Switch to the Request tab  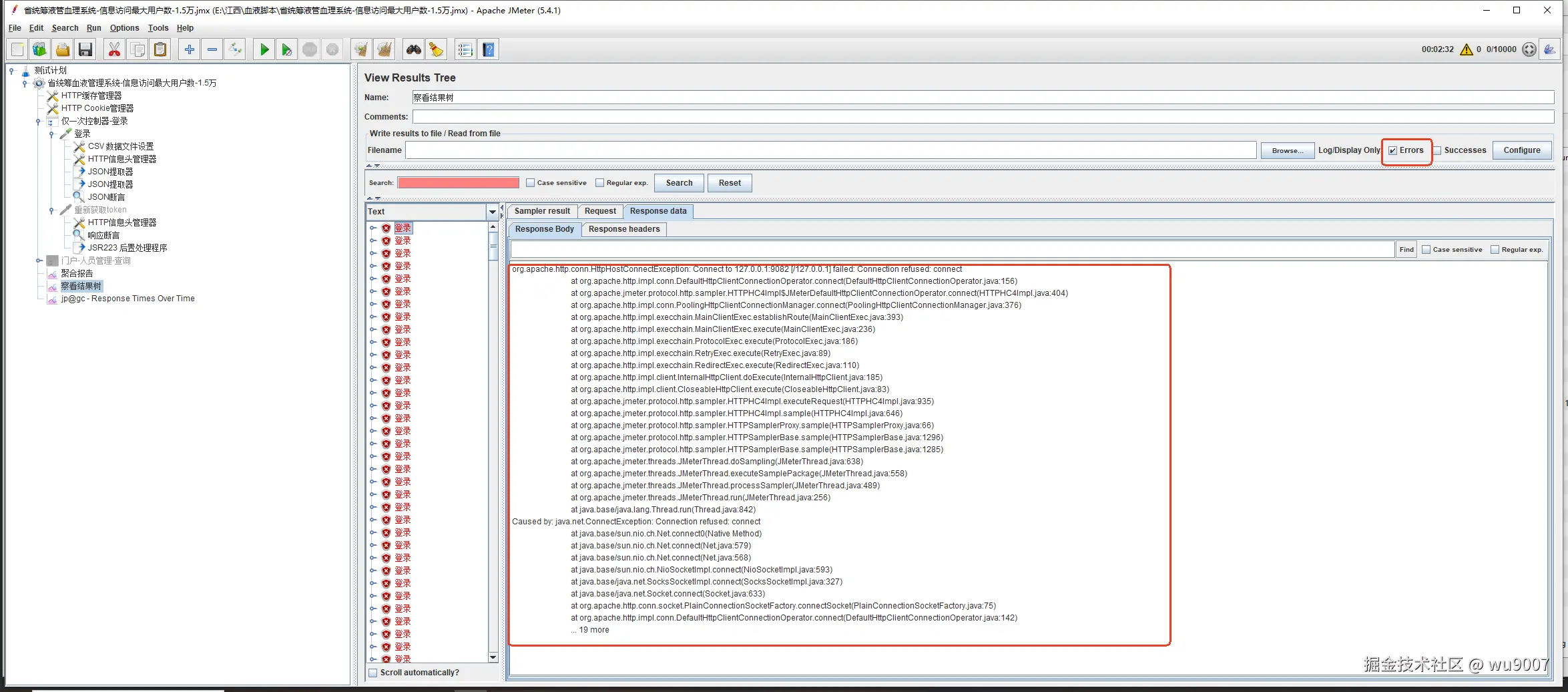coord(600,211)
